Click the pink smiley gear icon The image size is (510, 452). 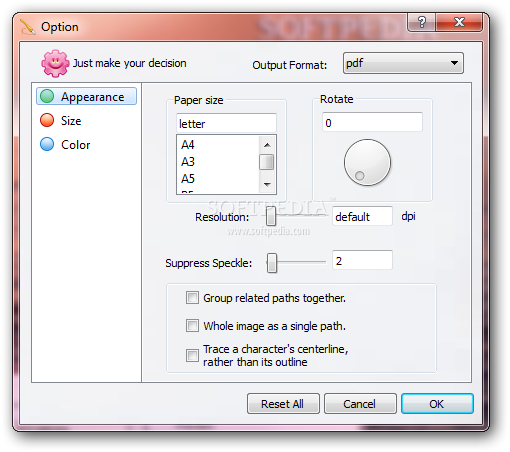[55, 63]
